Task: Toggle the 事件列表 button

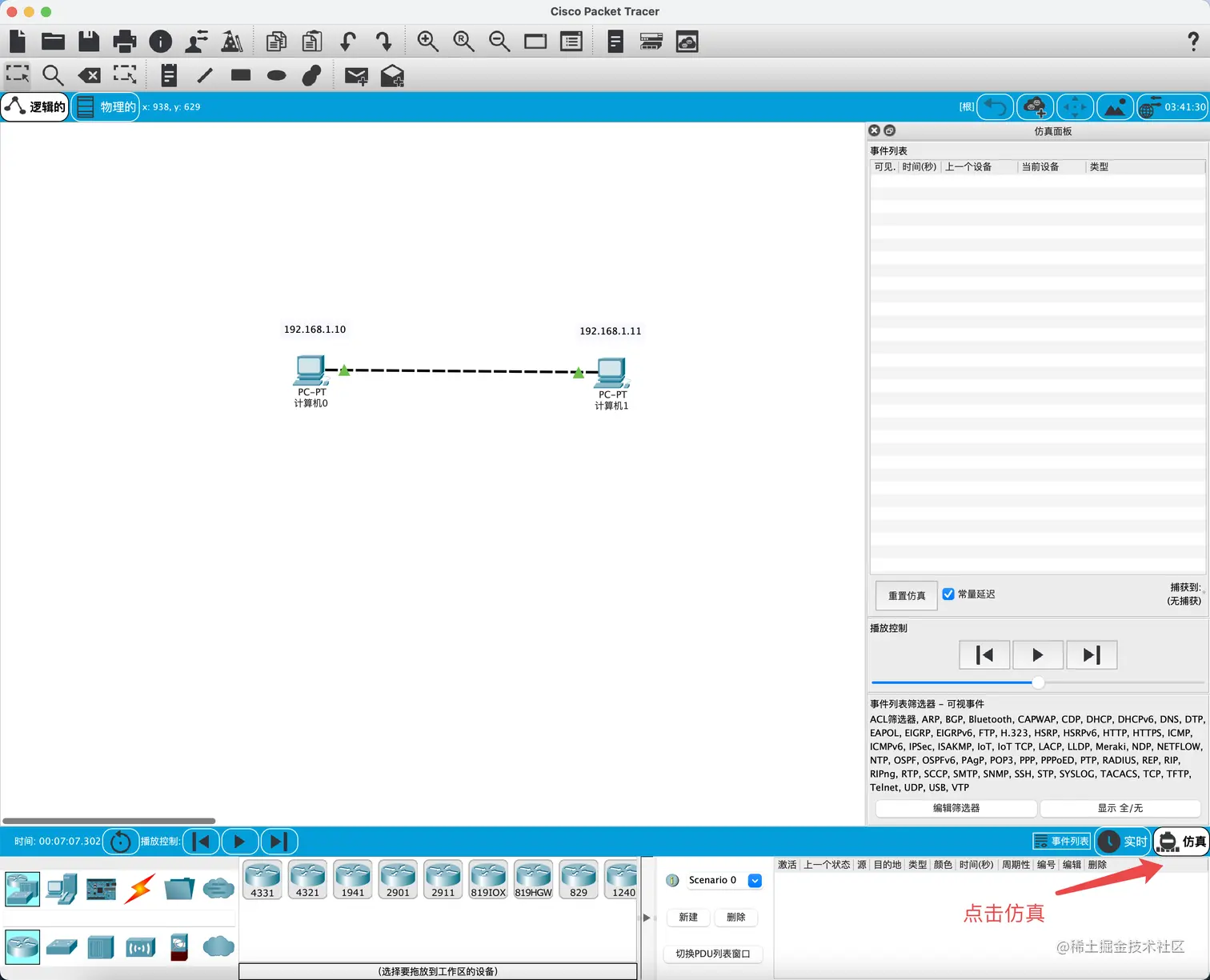Action: pyautogui.click(x=1062, y=842)
